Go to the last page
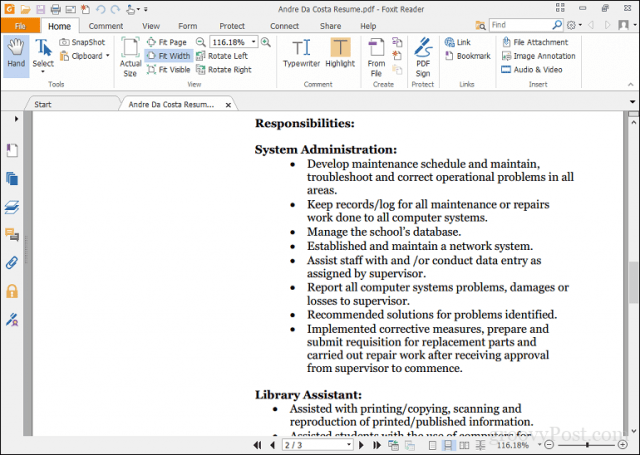Viewport: 640px width, 455px height. 377,445
